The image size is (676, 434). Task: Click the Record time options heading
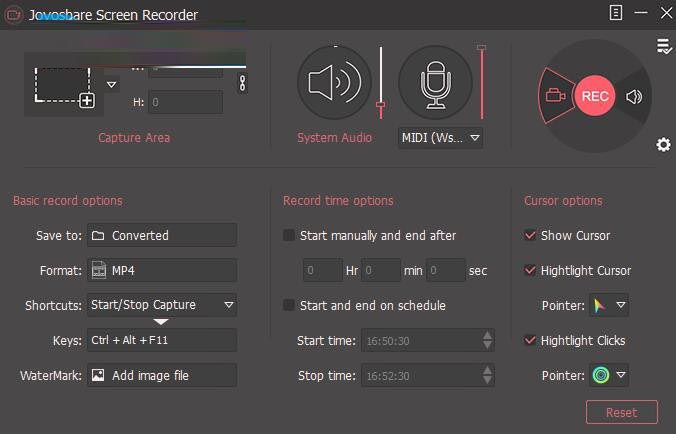pos(338,200)
